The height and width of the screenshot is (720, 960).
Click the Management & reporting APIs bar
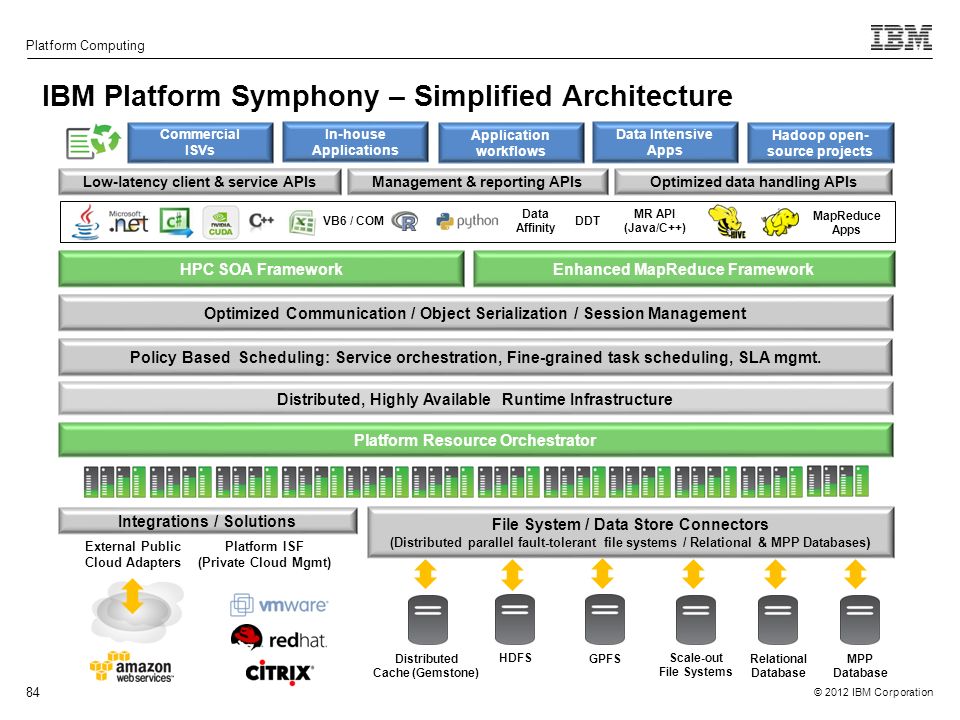[x=478, y=182]
